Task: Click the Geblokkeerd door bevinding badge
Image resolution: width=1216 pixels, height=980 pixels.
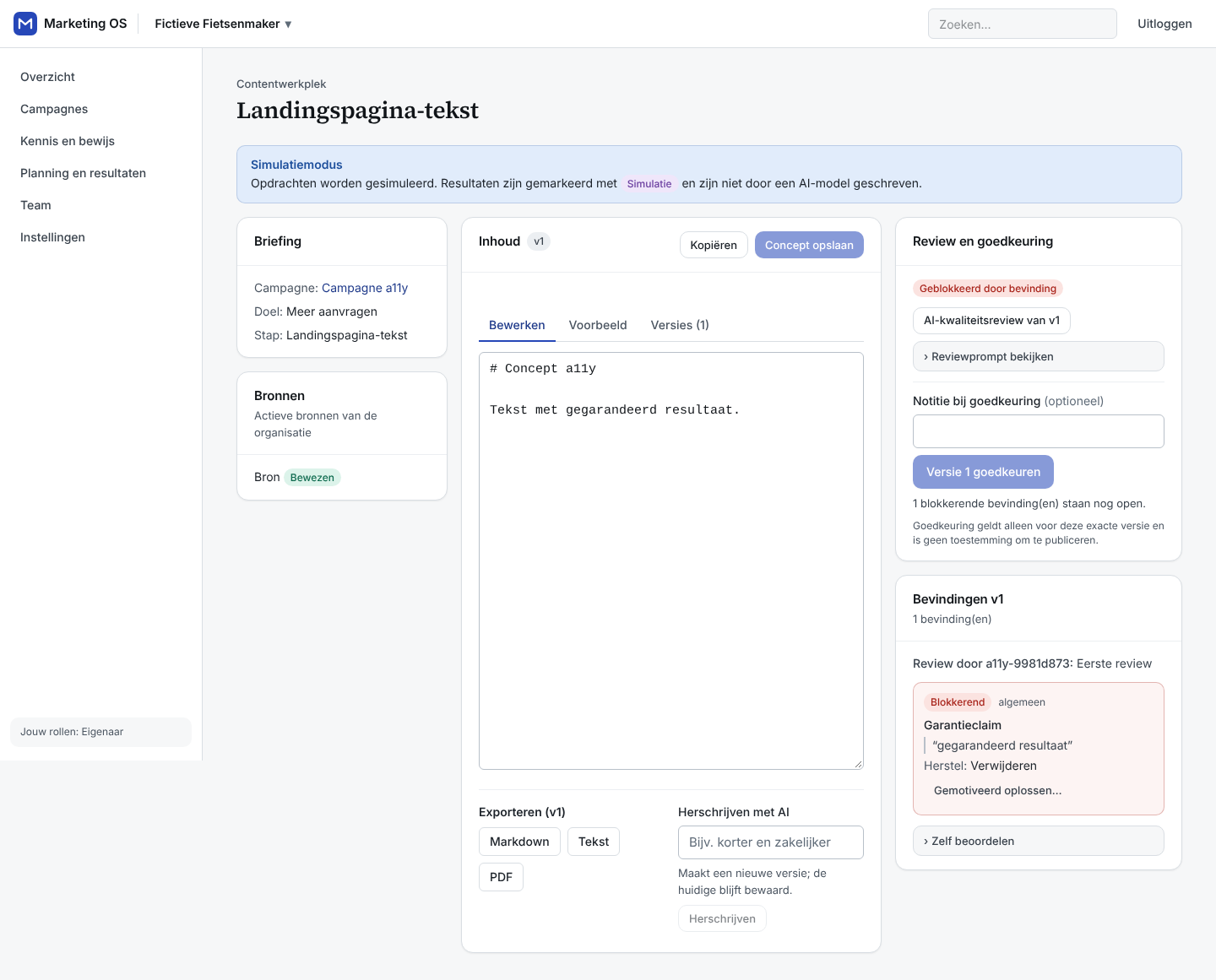Action: click(988, 289)
